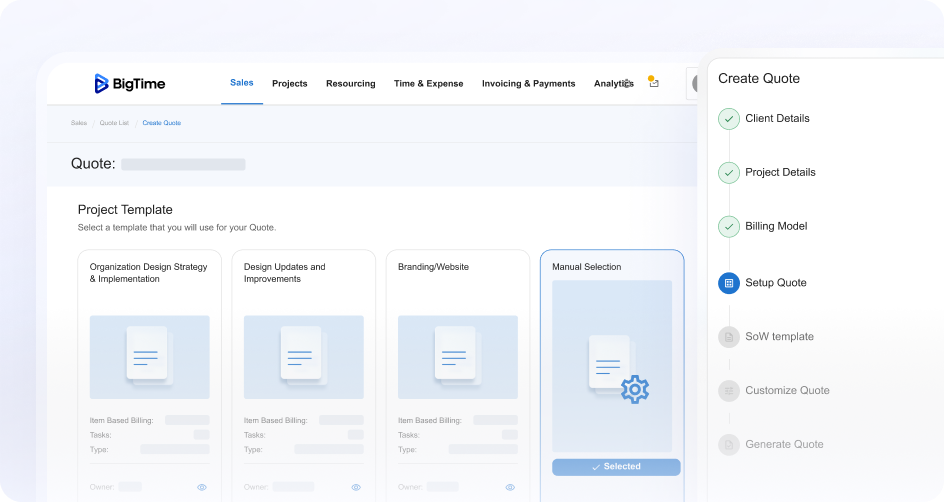Screen dimensions: 944x502
Task: Click the Selected button on Manual Selection
Action: point(616,467)
